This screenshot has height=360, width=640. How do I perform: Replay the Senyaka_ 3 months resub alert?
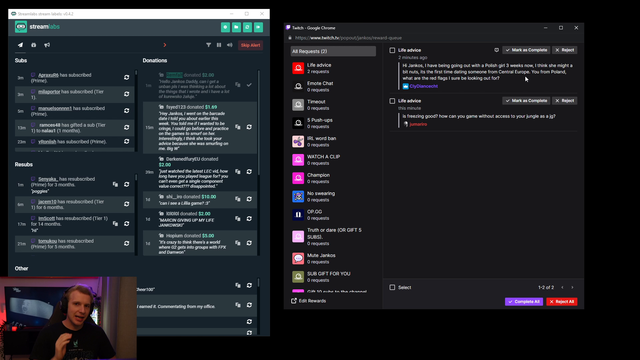tap(127, 184)
